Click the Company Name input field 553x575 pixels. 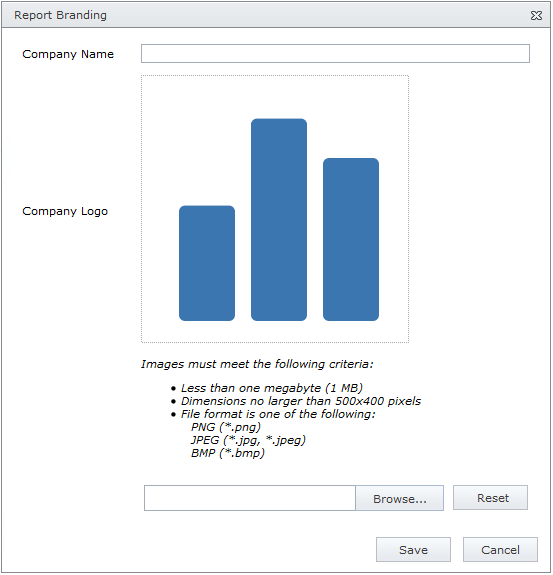(336, 54)
